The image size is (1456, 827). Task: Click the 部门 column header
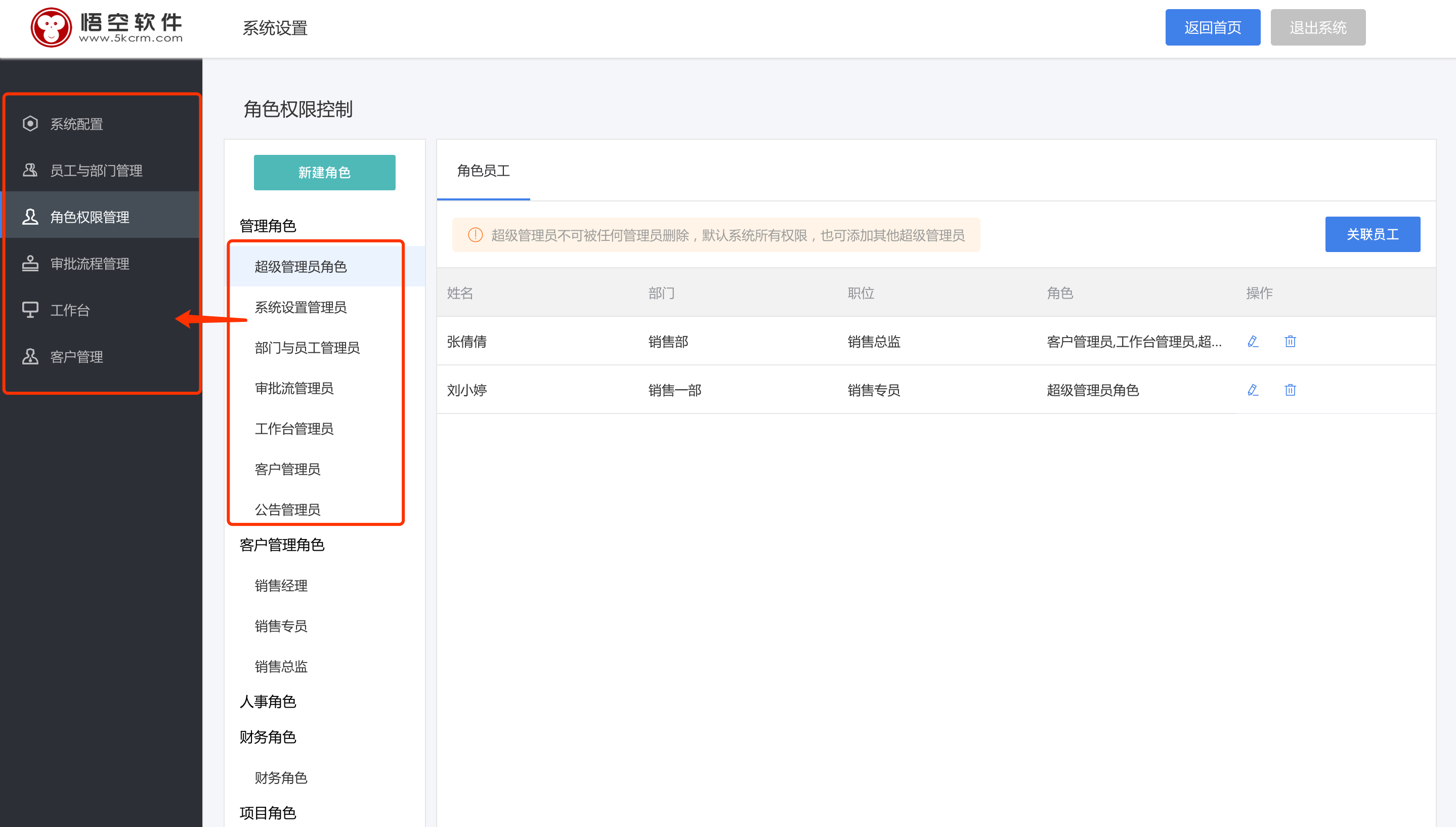[661, 293]
